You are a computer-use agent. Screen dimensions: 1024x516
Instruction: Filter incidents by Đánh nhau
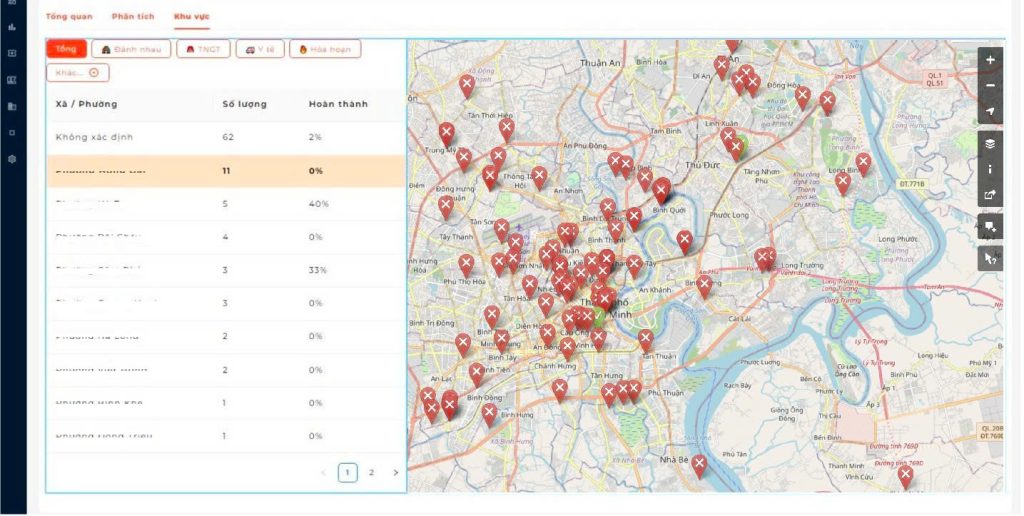click(x=130, y=49)
